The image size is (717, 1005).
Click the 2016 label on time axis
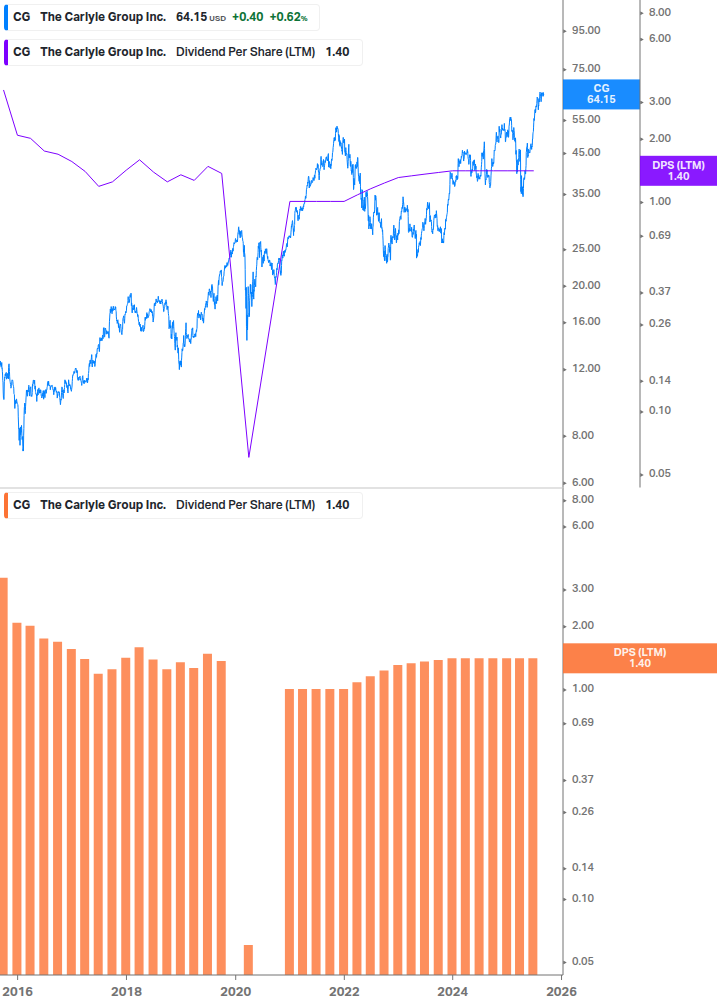point(18,992)
